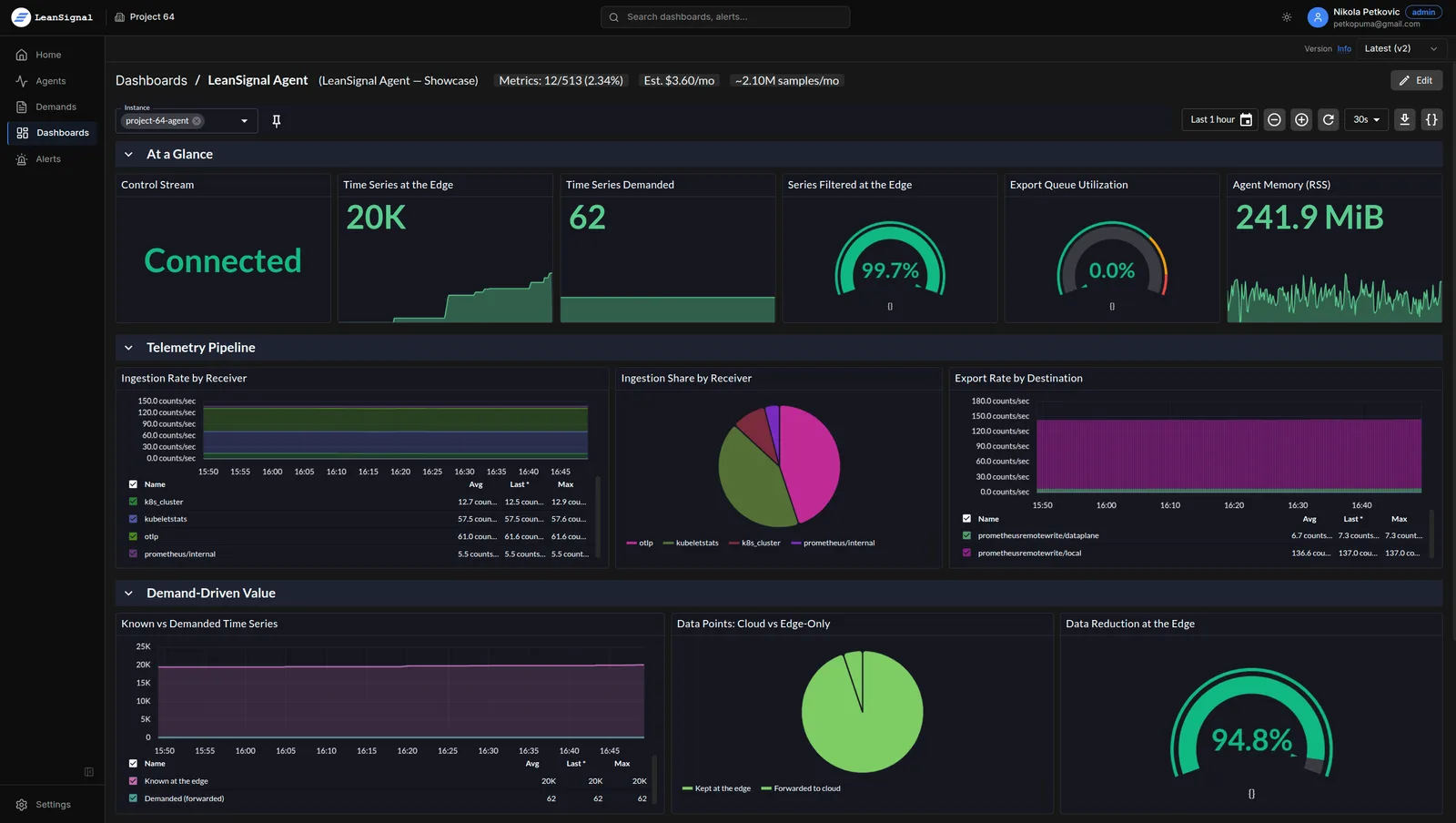Click the Export Rate legend scrollbar
This screenshot has height=823, width=1456.
tap(1431, 534)
